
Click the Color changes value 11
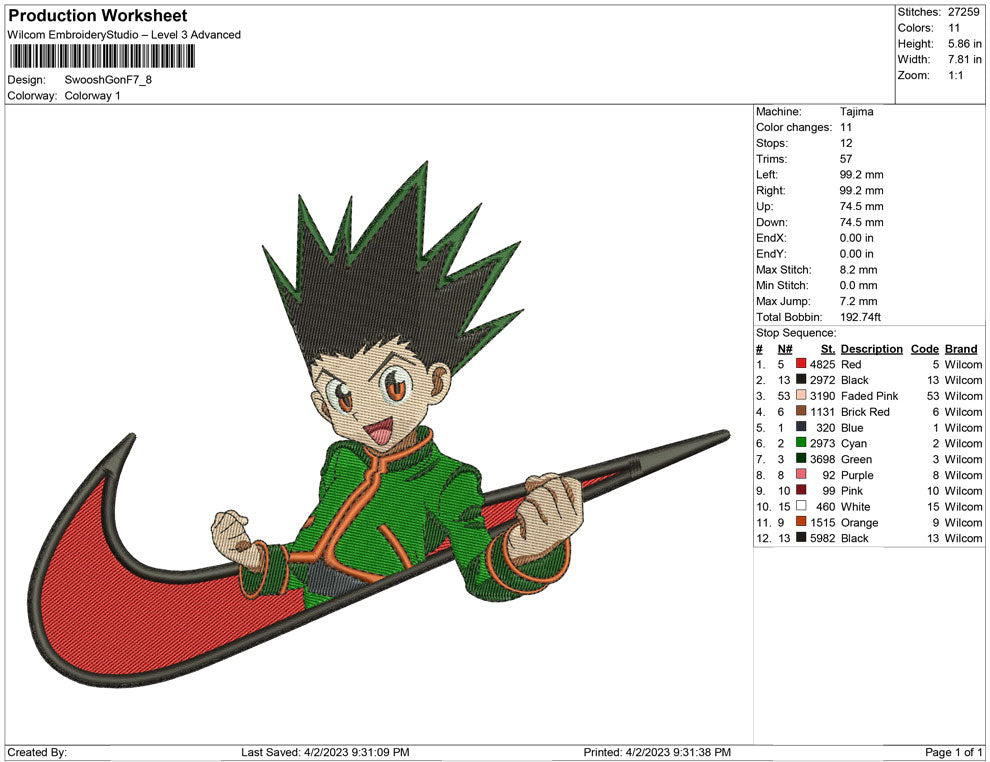click(x=845, y=127)
